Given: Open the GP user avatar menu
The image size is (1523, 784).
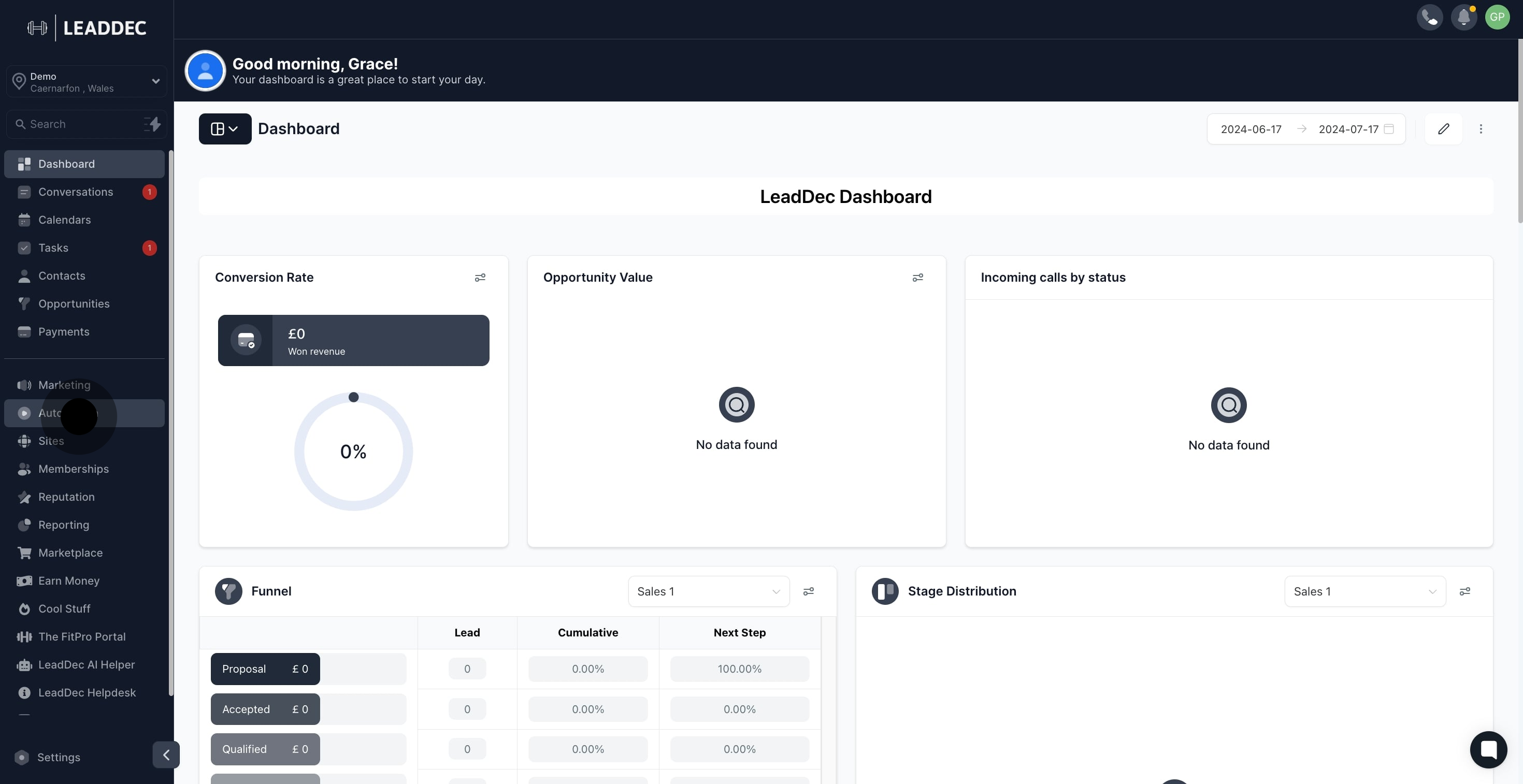Looking at the screenshot, I should click(x=1497, y=17).
